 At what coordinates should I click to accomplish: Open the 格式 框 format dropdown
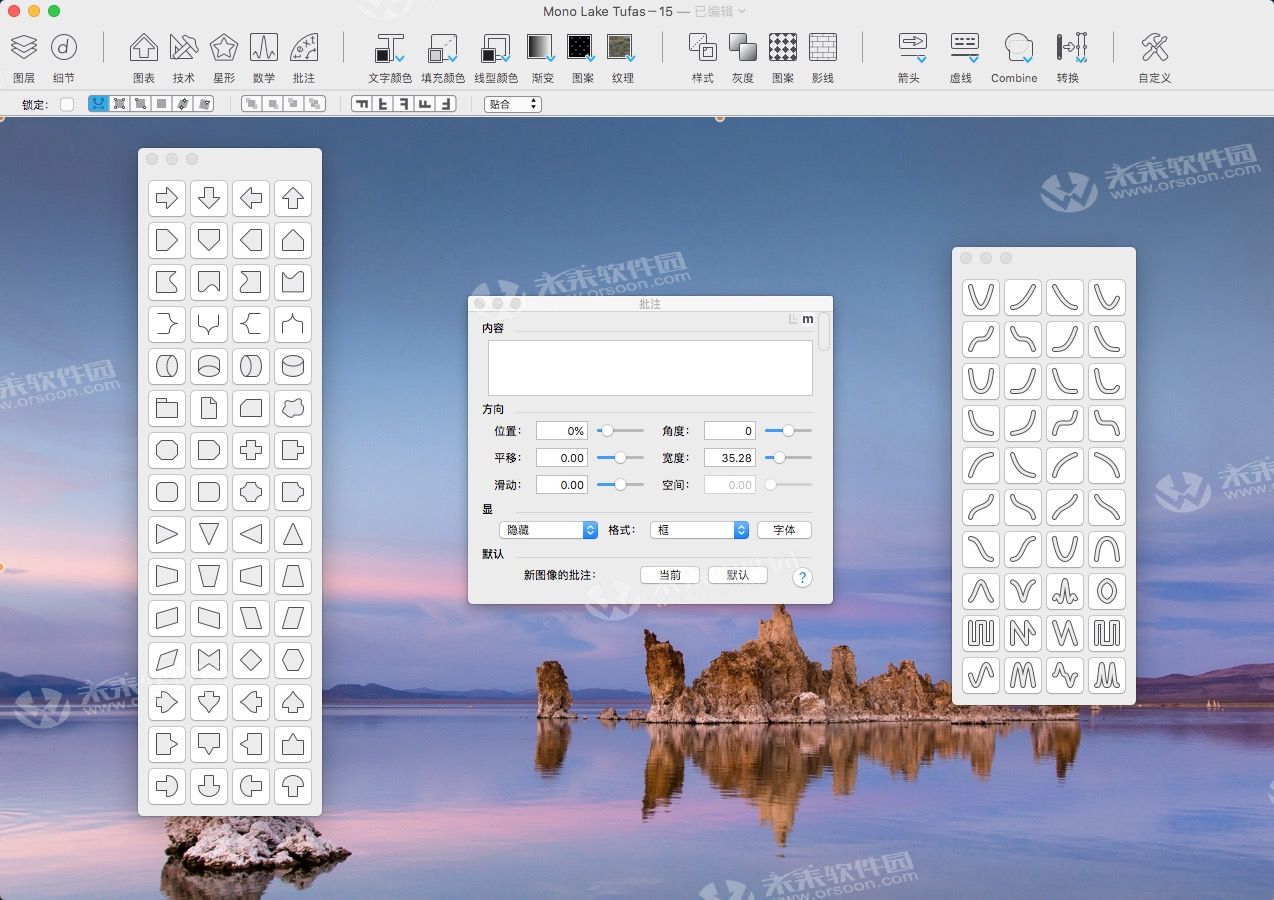click(699, 530)
